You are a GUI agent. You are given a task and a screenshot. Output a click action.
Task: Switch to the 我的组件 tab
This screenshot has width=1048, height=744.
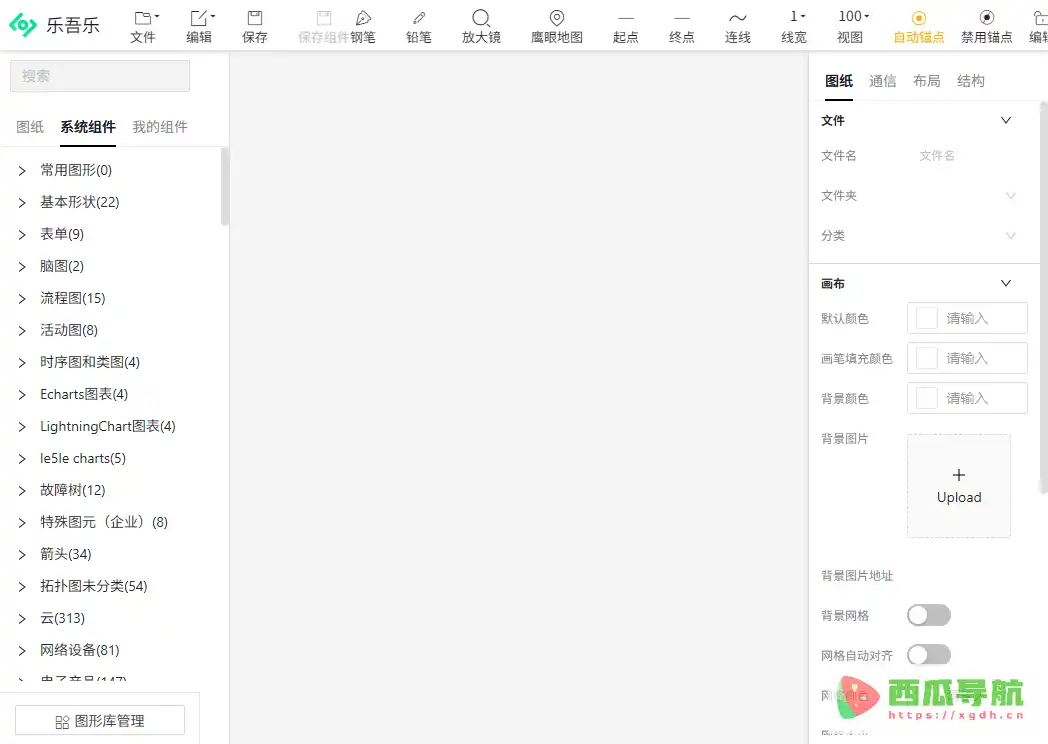click(160, 127)
